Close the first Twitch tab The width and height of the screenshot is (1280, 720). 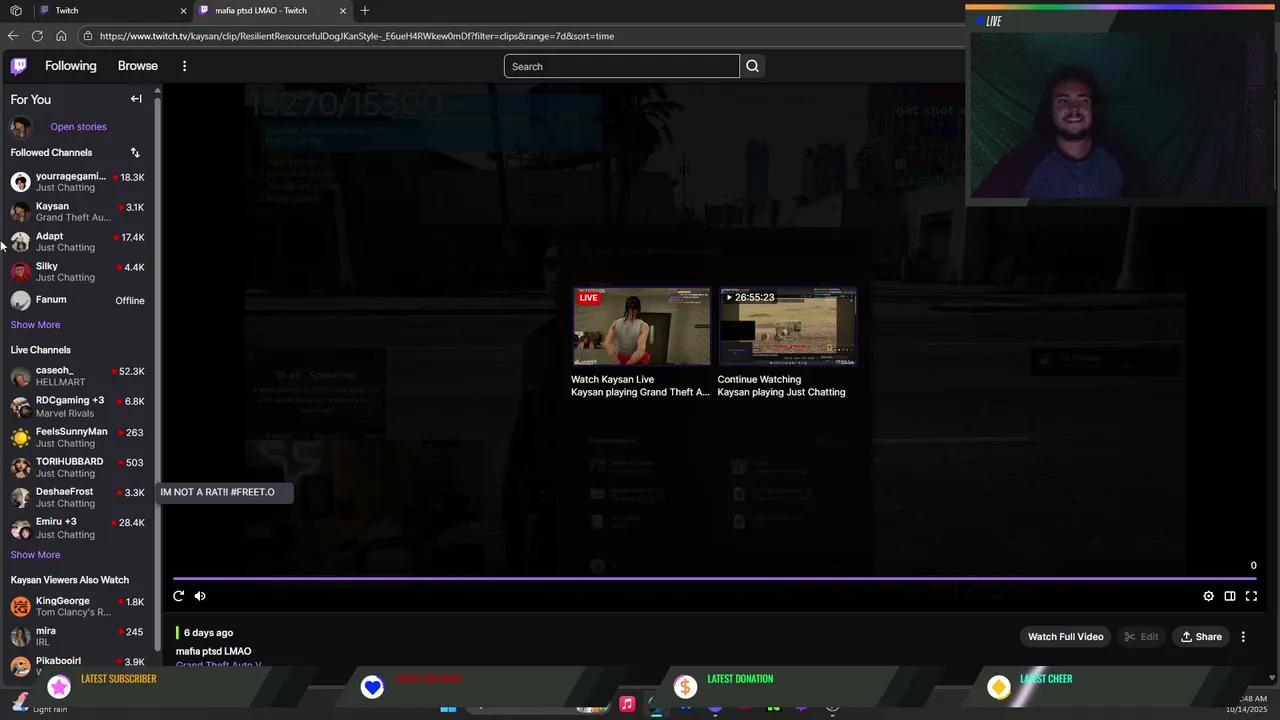183,11
